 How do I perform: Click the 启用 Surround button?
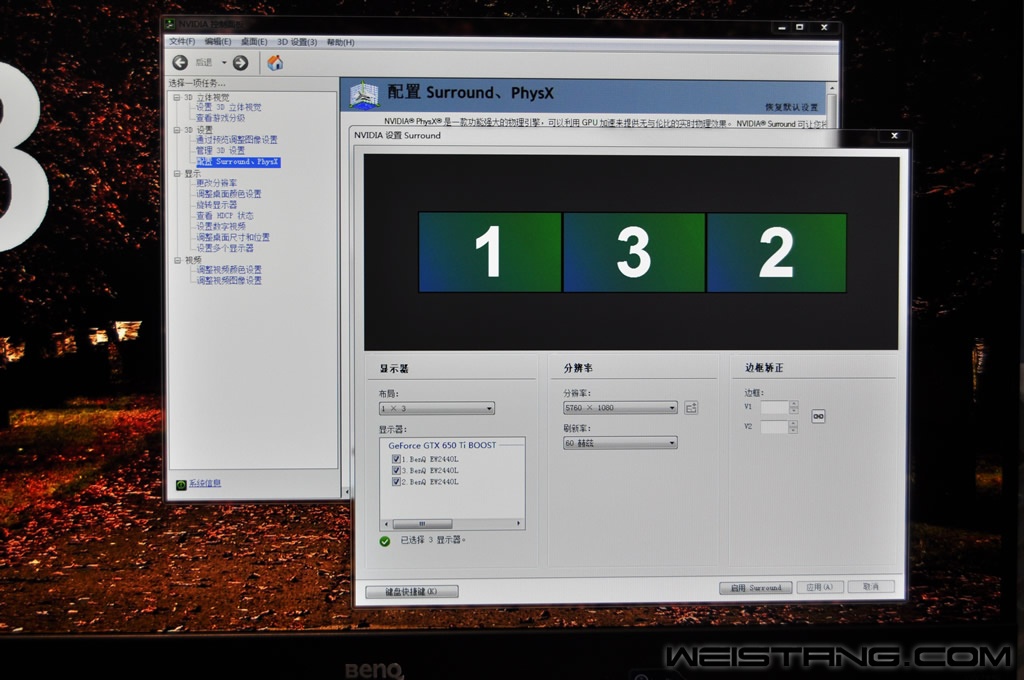click(755, 588)
